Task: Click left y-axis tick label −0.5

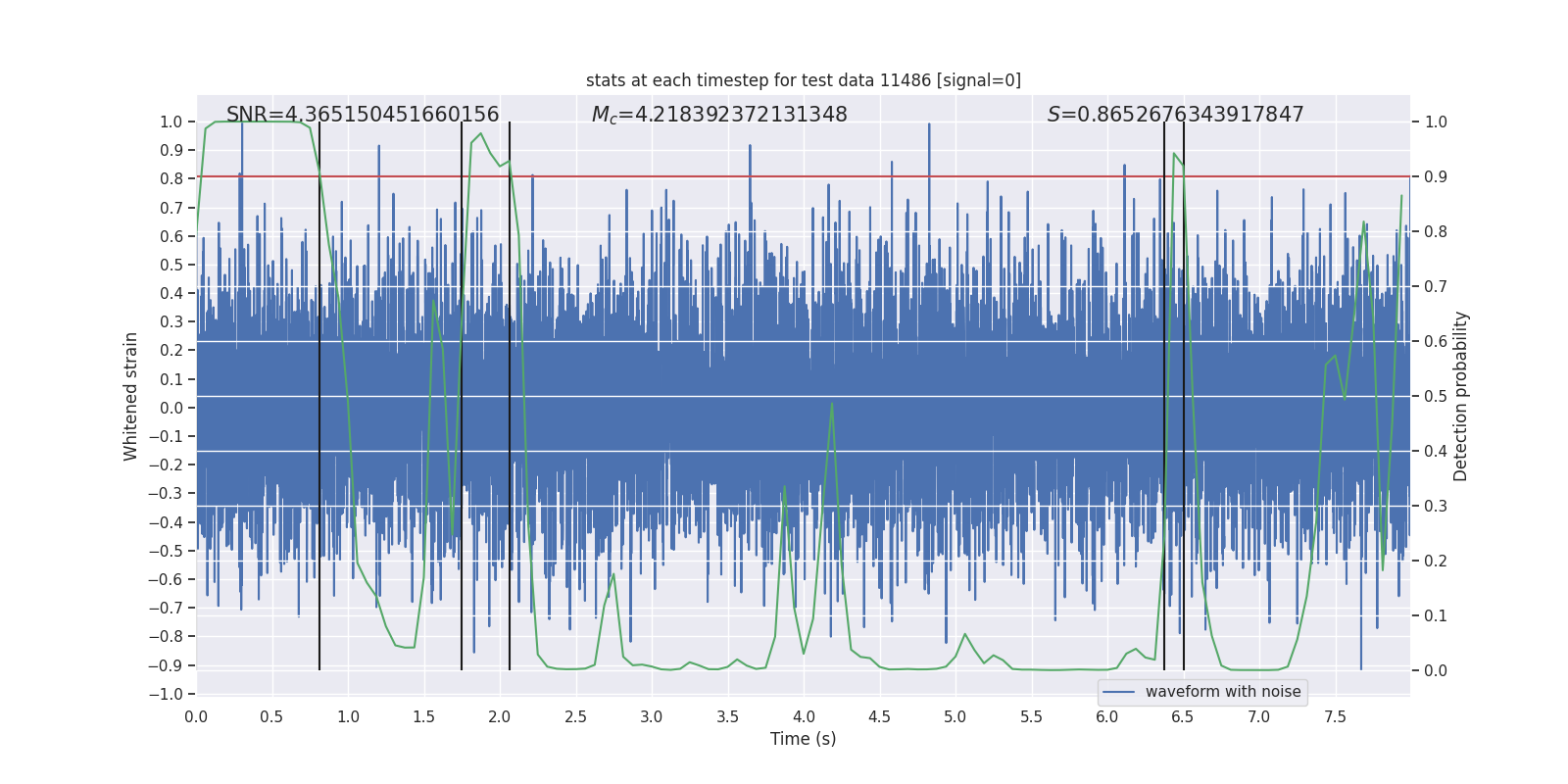Action: click(x=165, y=551)
